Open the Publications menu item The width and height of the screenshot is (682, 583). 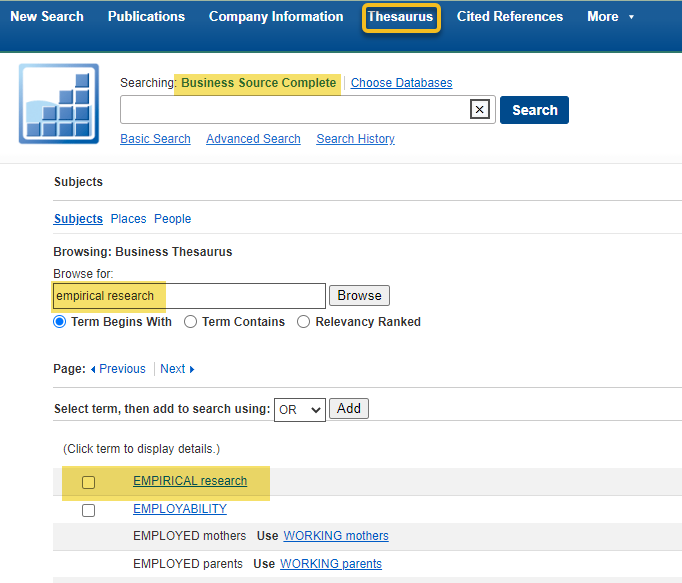point(146,17)
